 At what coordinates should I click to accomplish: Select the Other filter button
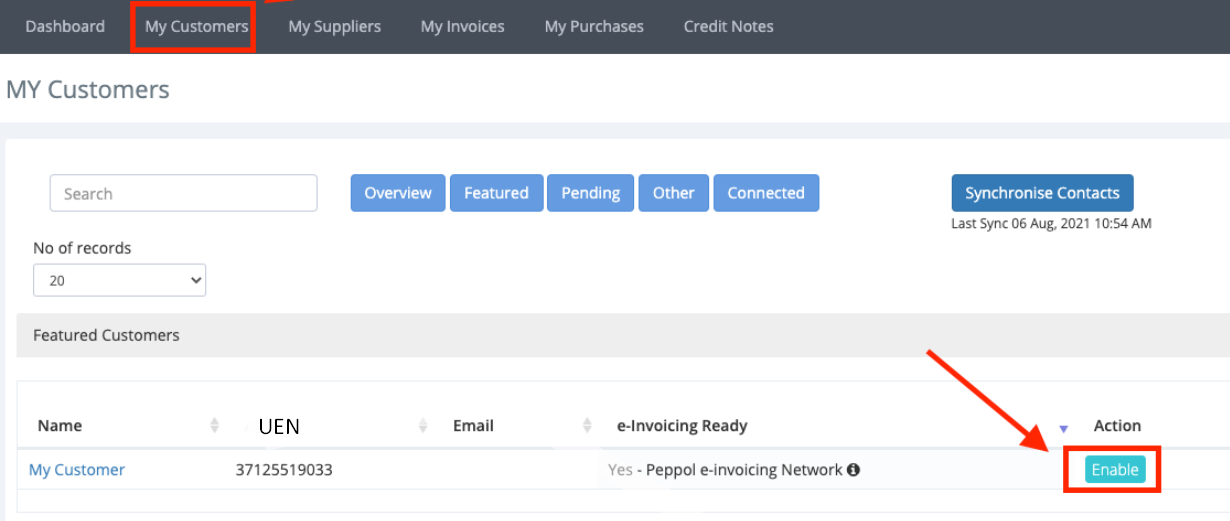[674, 193]
